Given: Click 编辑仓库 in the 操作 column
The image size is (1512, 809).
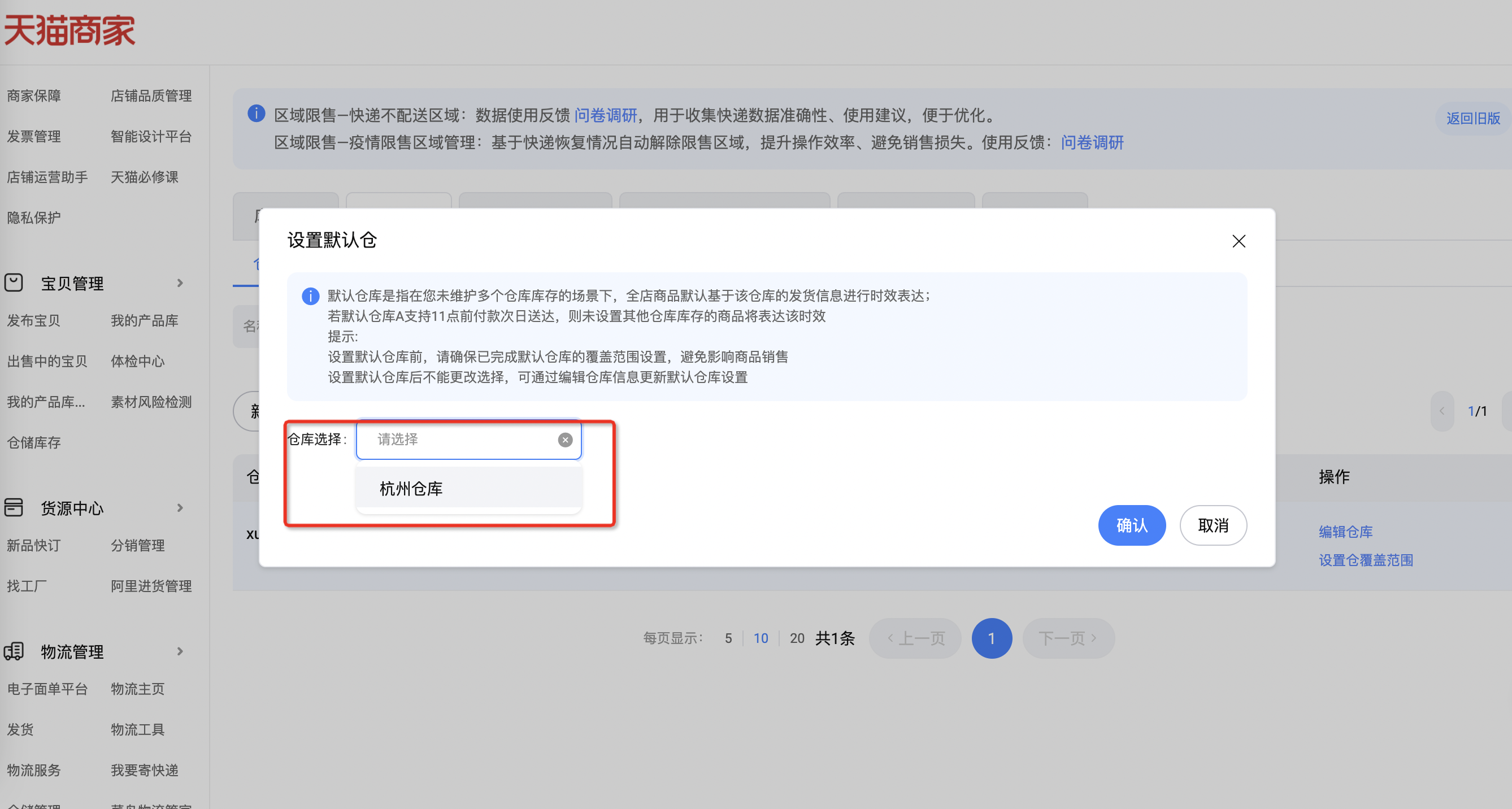Looking at the screenshot, I should (x=1345, y=532).
